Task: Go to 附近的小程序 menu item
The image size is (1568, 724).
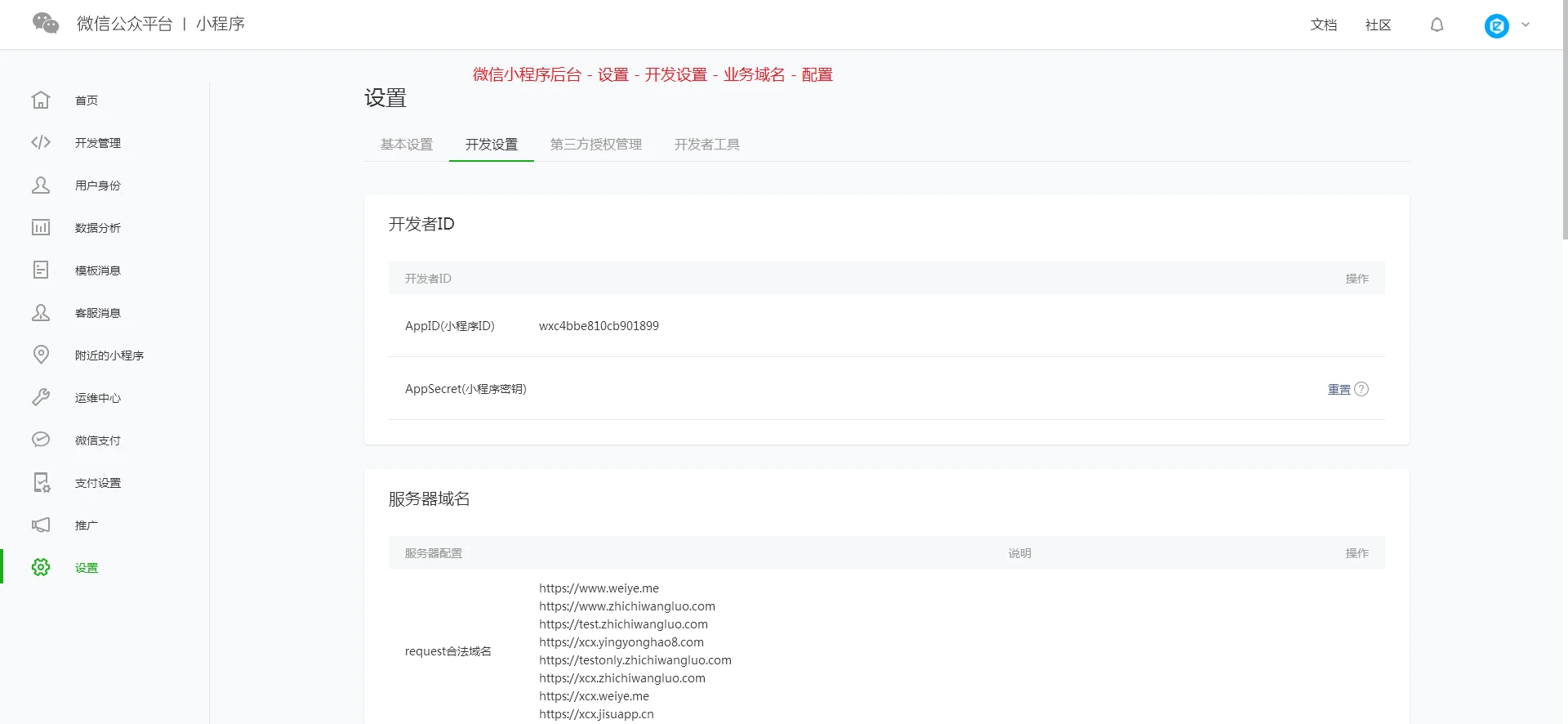Action: pos(109,355)
